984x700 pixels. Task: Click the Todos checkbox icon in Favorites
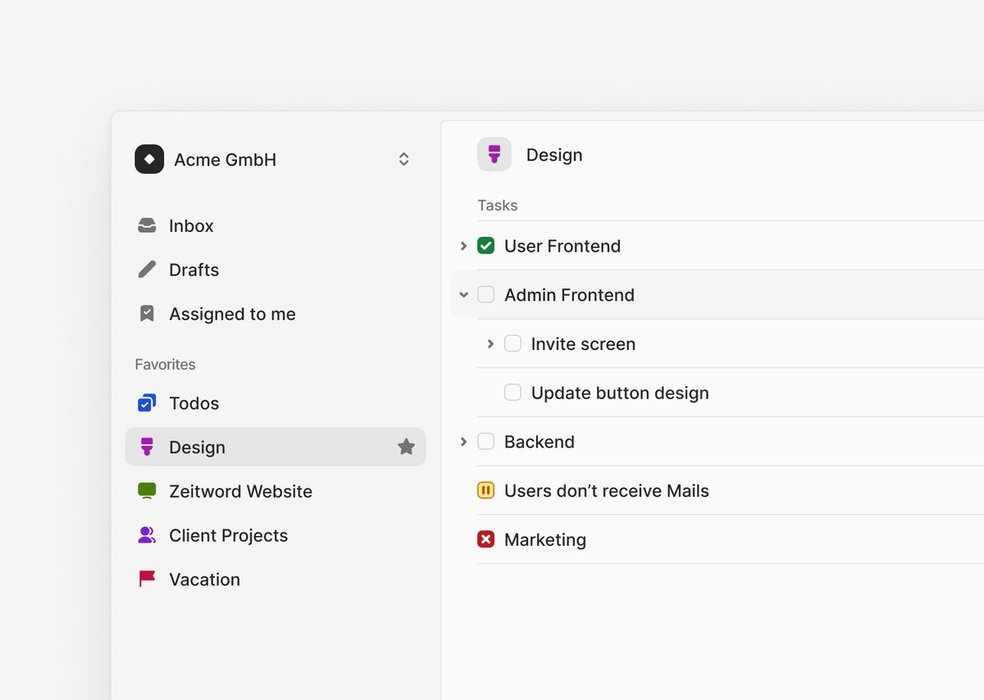[147, 403]
